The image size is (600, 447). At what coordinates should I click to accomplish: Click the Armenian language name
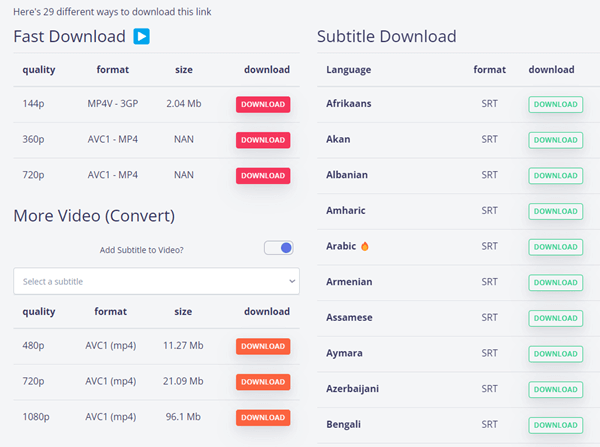(x=349, y=282)
